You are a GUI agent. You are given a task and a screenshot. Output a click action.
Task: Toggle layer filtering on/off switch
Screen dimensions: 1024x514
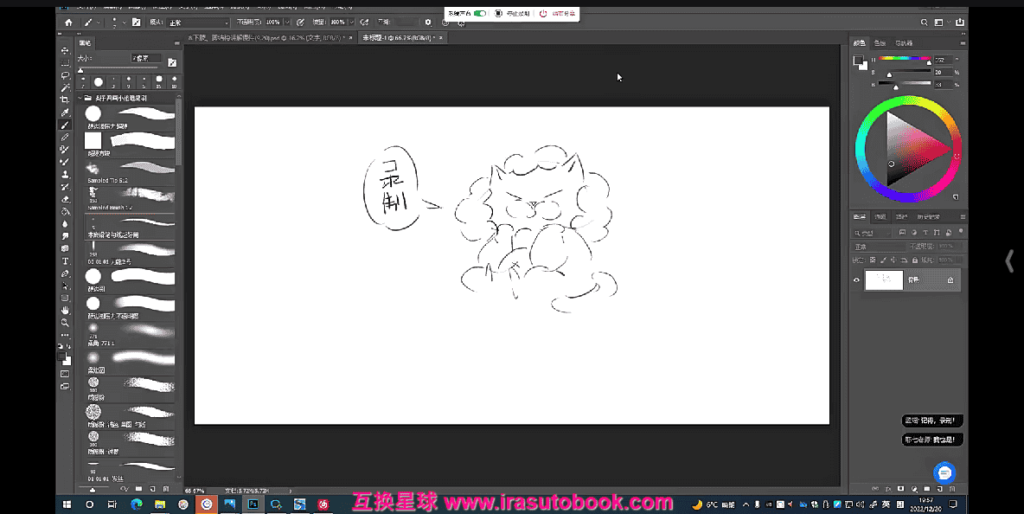pos(961,232)
